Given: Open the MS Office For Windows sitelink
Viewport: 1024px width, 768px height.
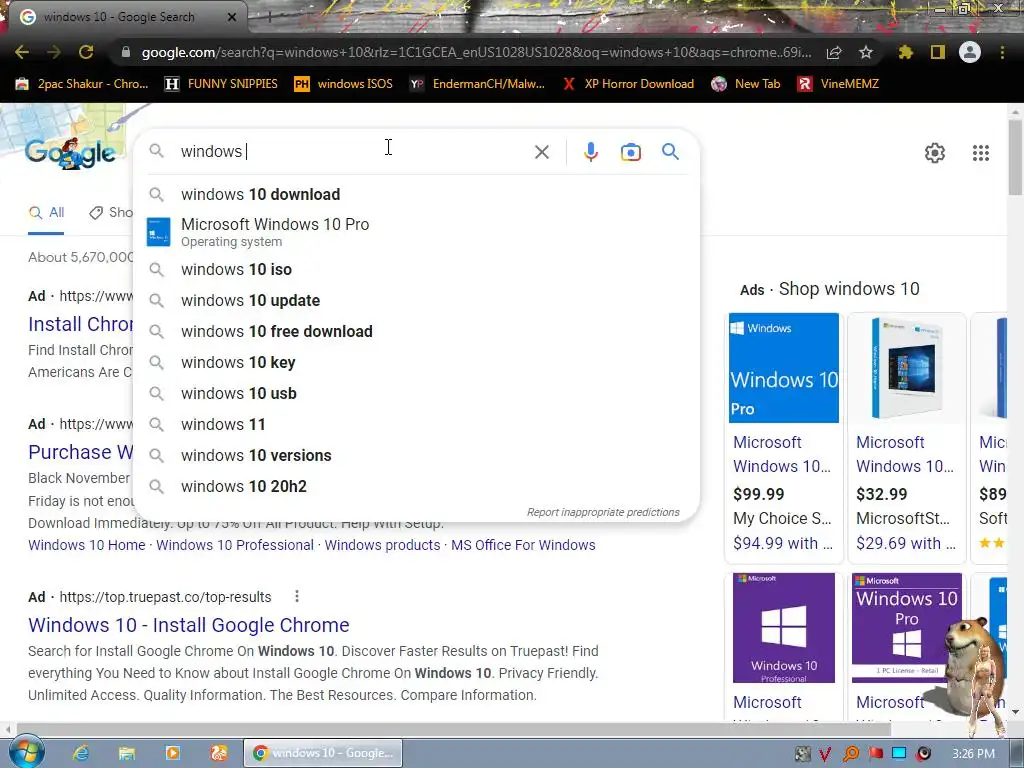Looking at the screenshot, I should (523, 545).
